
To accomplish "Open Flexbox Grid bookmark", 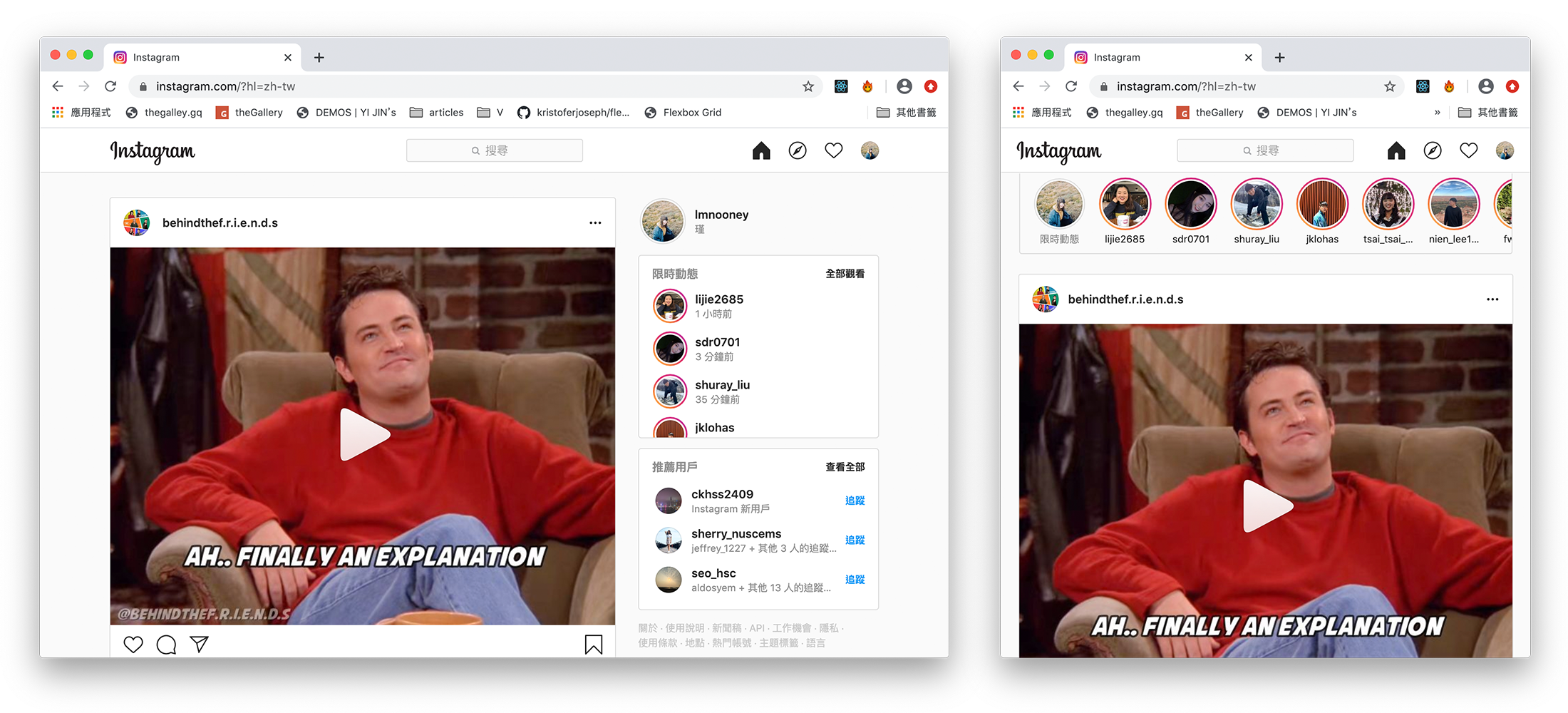I will click(x=683, y=113).
